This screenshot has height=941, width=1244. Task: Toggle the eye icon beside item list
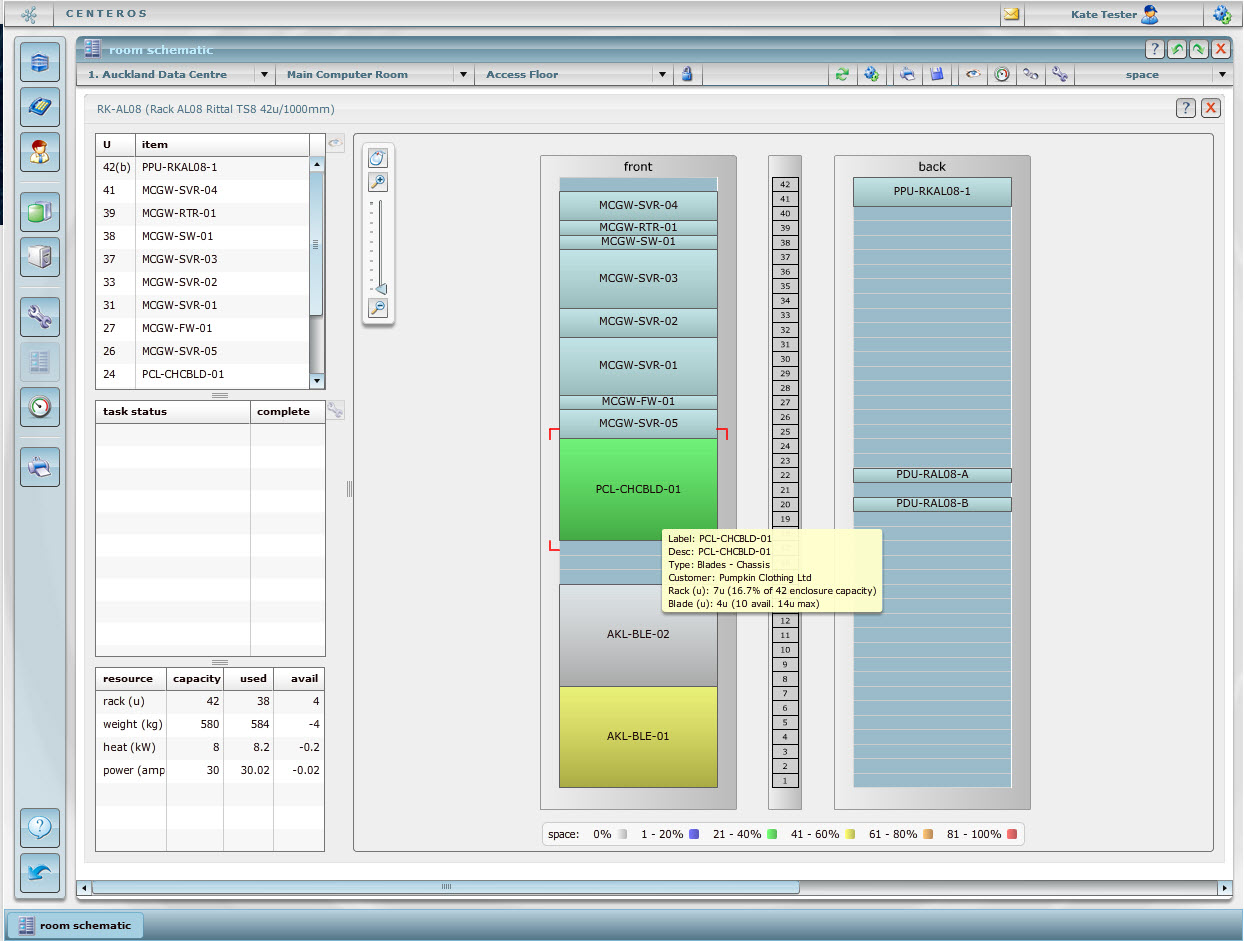tap(336, 144)
